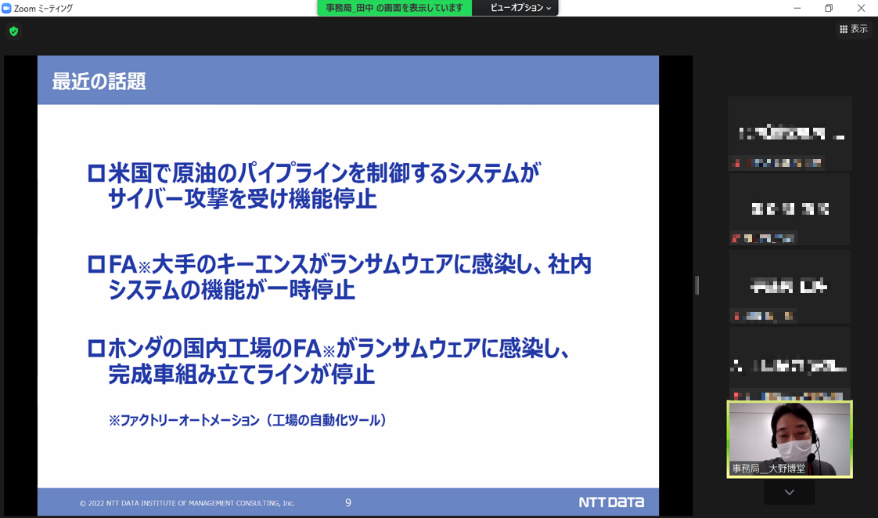
Task: Click the ファクトリーオートメーション footnote text
Action: point(247,421)
